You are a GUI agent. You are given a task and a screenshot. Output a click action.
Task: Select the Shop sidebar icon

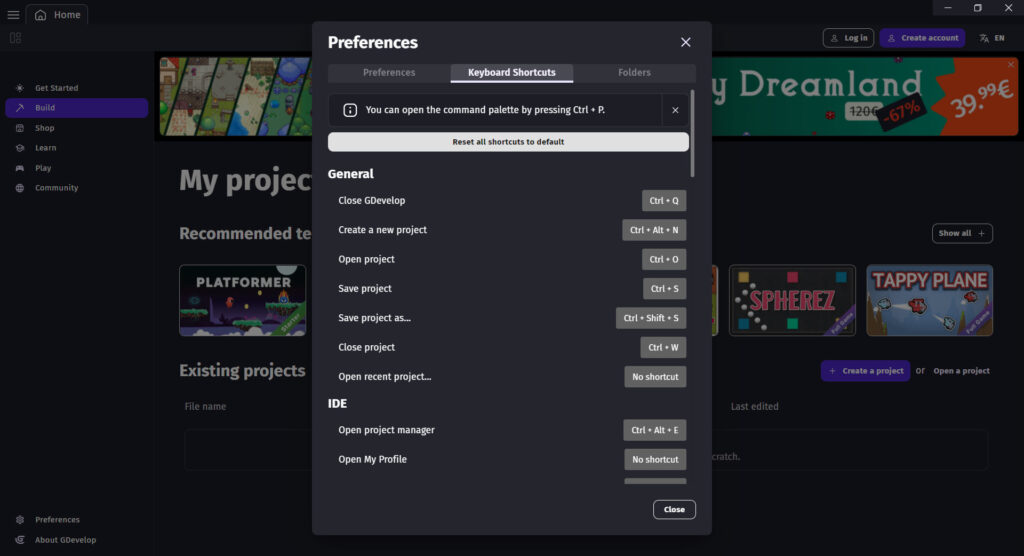pos(20,128)
